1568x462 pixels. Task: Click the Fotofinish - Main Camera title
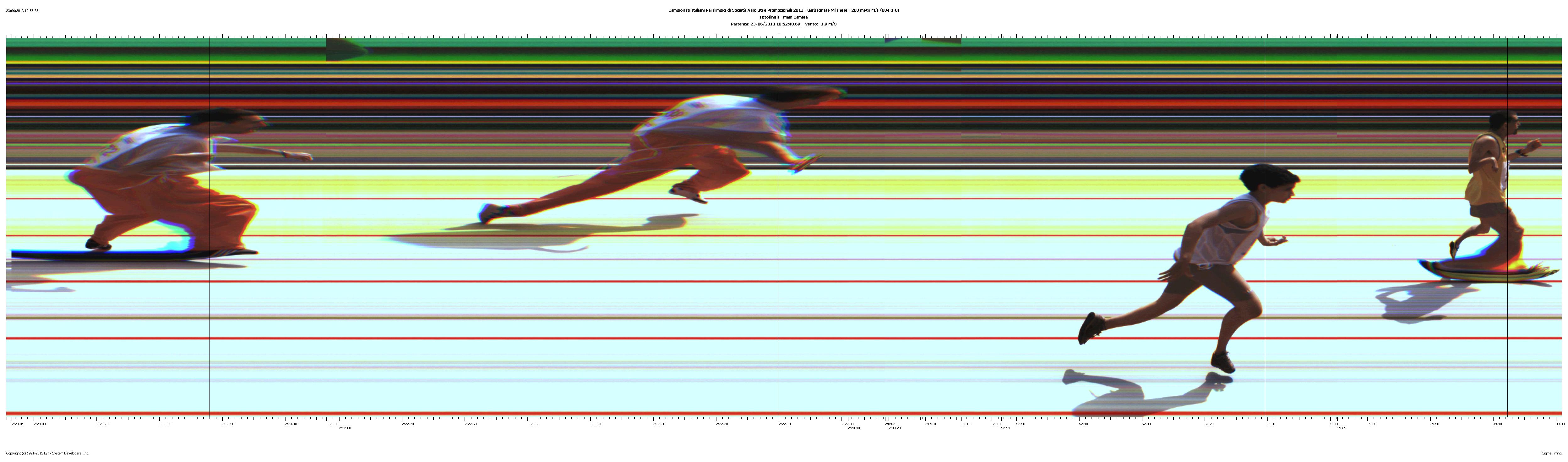(x=783, y=17)
